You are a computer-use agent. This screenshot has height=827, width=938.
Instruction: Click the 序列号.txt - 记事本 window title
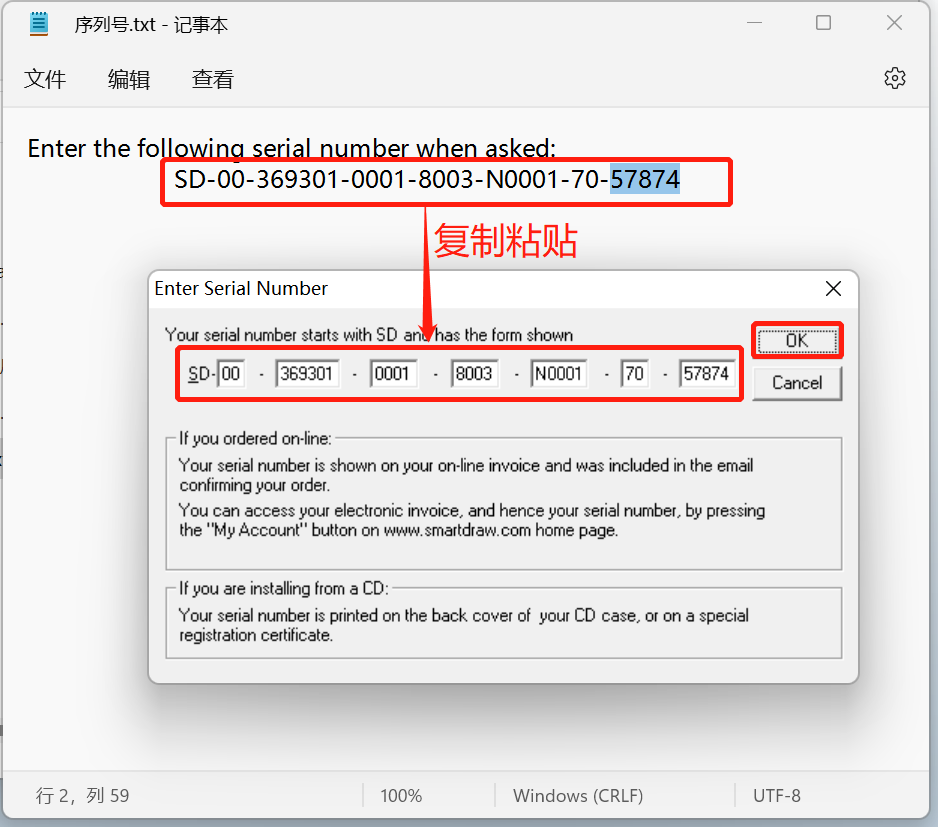click(151, 25)
